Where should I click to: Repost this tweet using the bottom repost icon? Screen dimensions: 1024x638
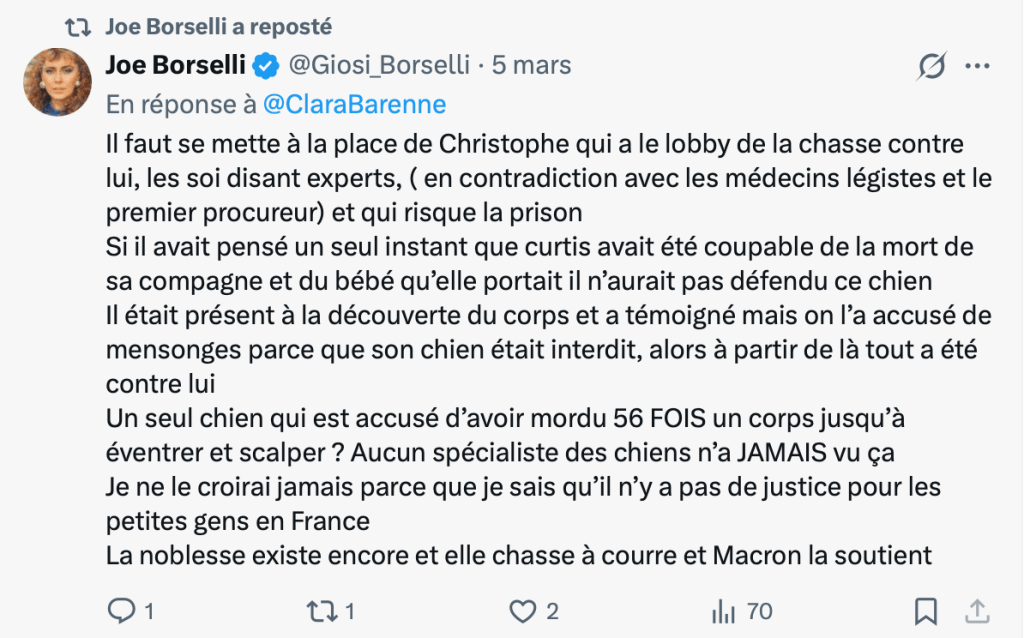pos(323,610)
